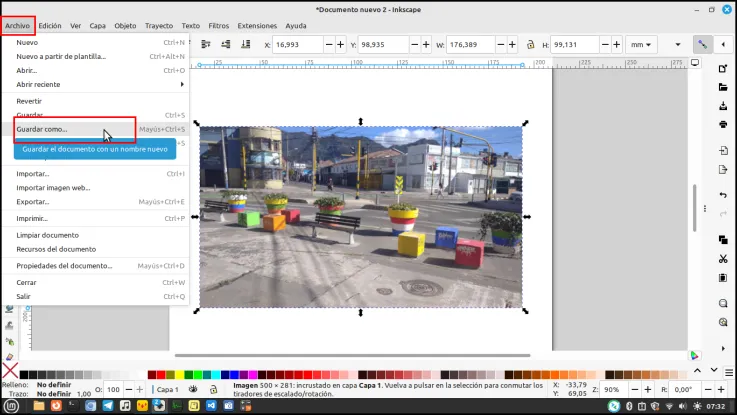Viewport: 737px width, 415px height.
Task: Open the Extensiones menu
Action: pos(257,26)
